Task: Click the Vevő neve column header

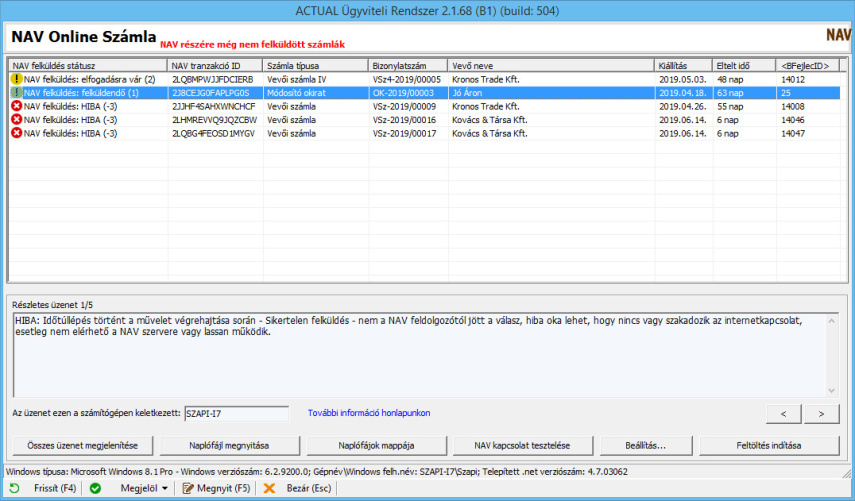Action: click(550, 65)
